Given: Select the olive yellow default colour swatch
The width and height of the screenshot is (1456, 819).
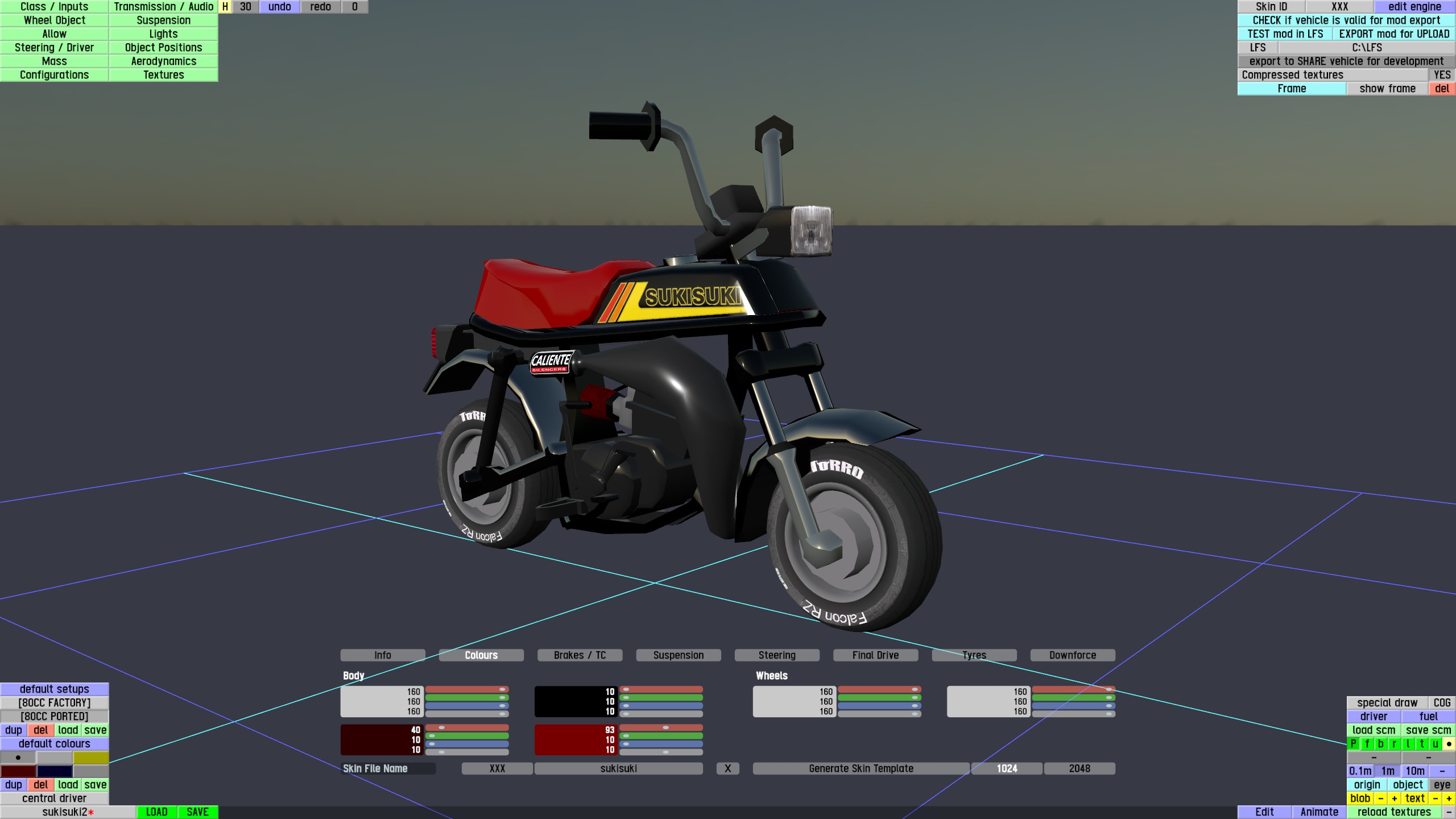Looking at the screenshot, I should pyautogui.click(x=90, y=758).
